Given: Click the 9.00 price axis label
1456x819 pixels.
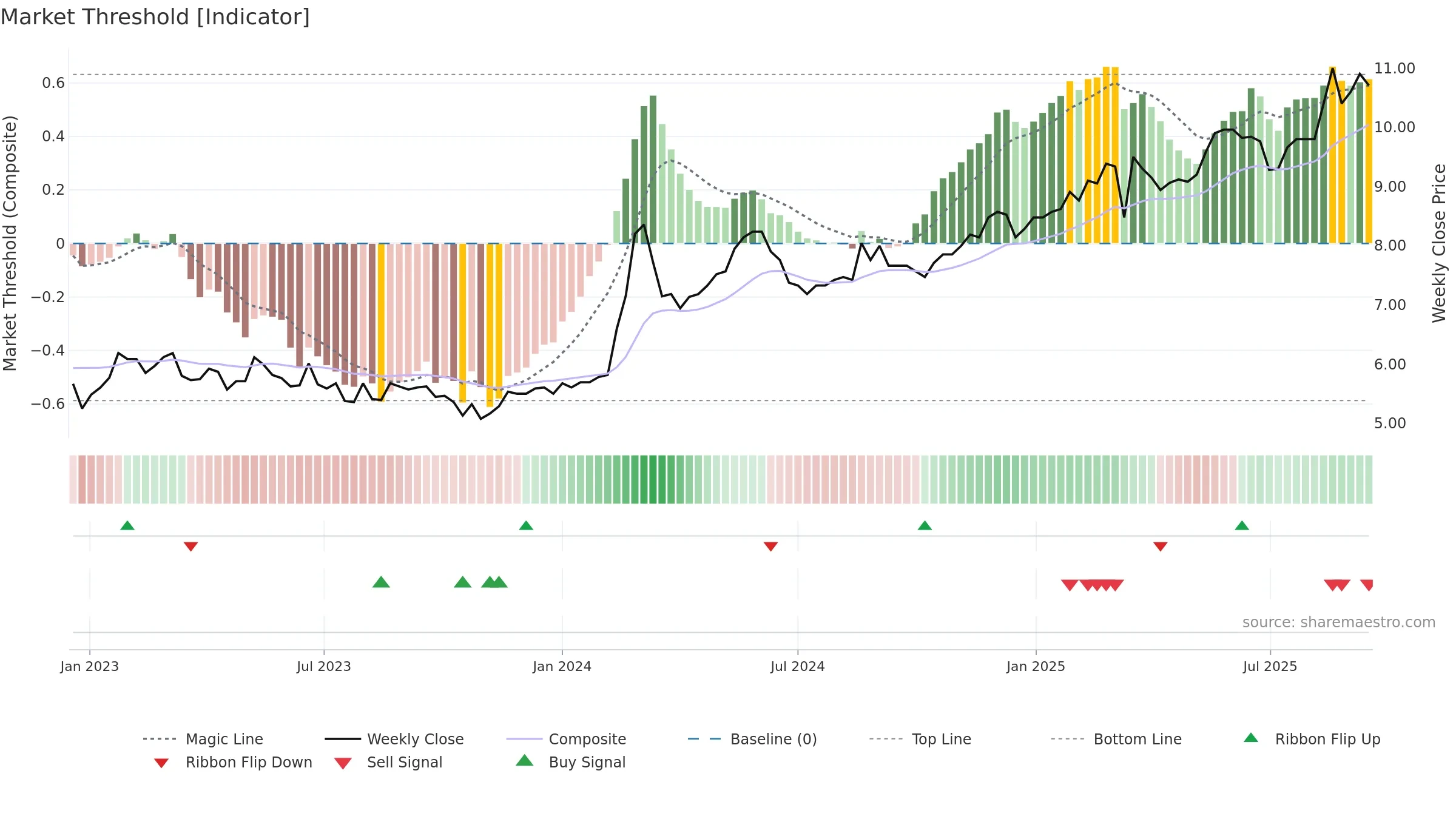Looking at the screenshot, I should click(1390, 186).
